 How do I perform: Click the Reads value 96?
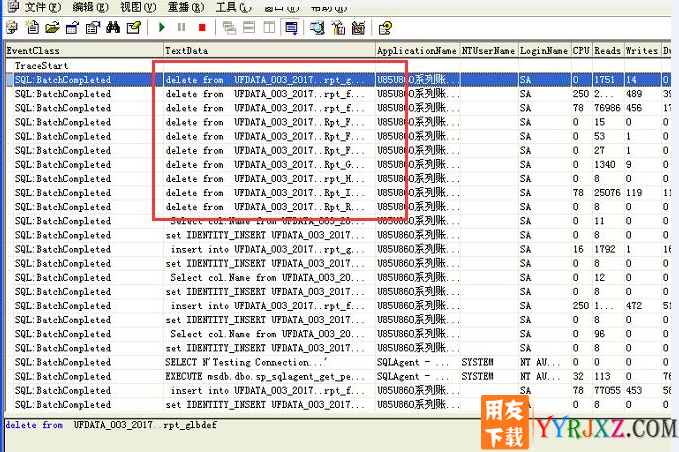[x=599, y=334]
